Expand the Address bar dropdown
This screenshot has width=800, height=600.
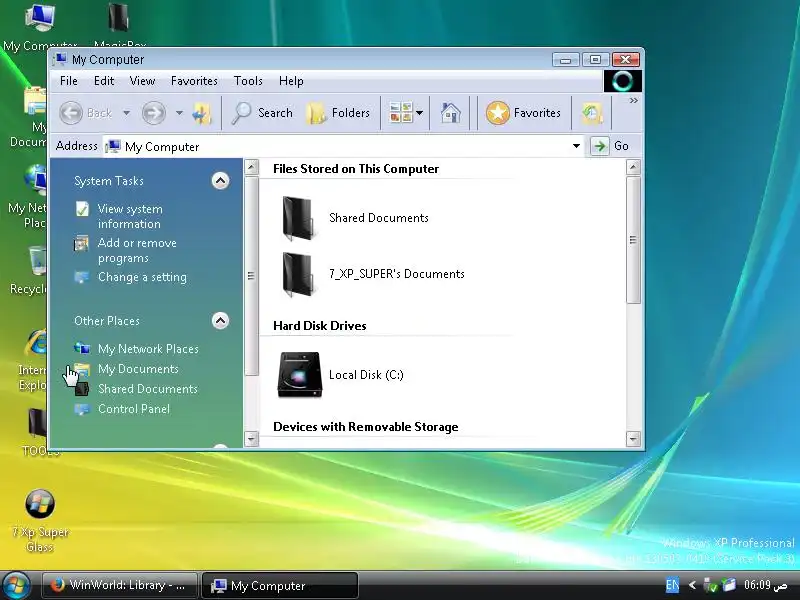pyautogui.click(x=576, y=146)
